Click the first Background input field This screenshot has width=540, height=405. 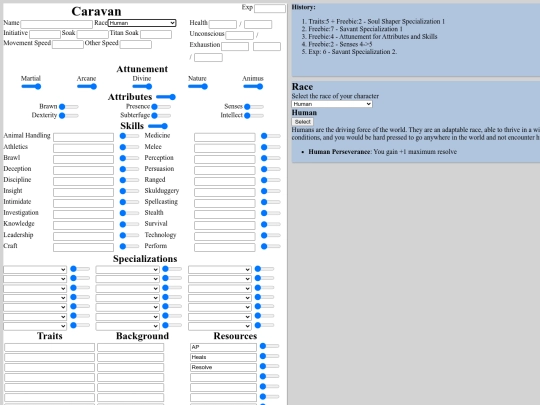pyautogui.click(x=131, y=347)
